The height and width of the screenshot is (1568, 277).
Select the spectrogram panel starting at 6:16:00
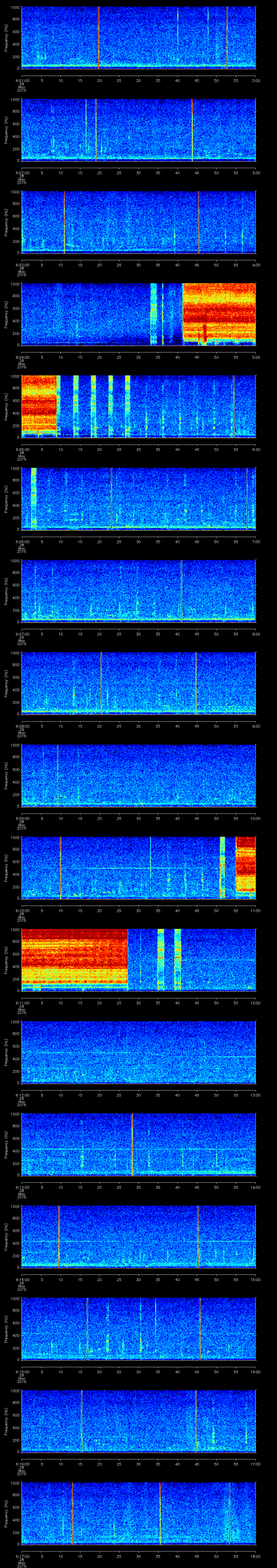pos(139,1421)
